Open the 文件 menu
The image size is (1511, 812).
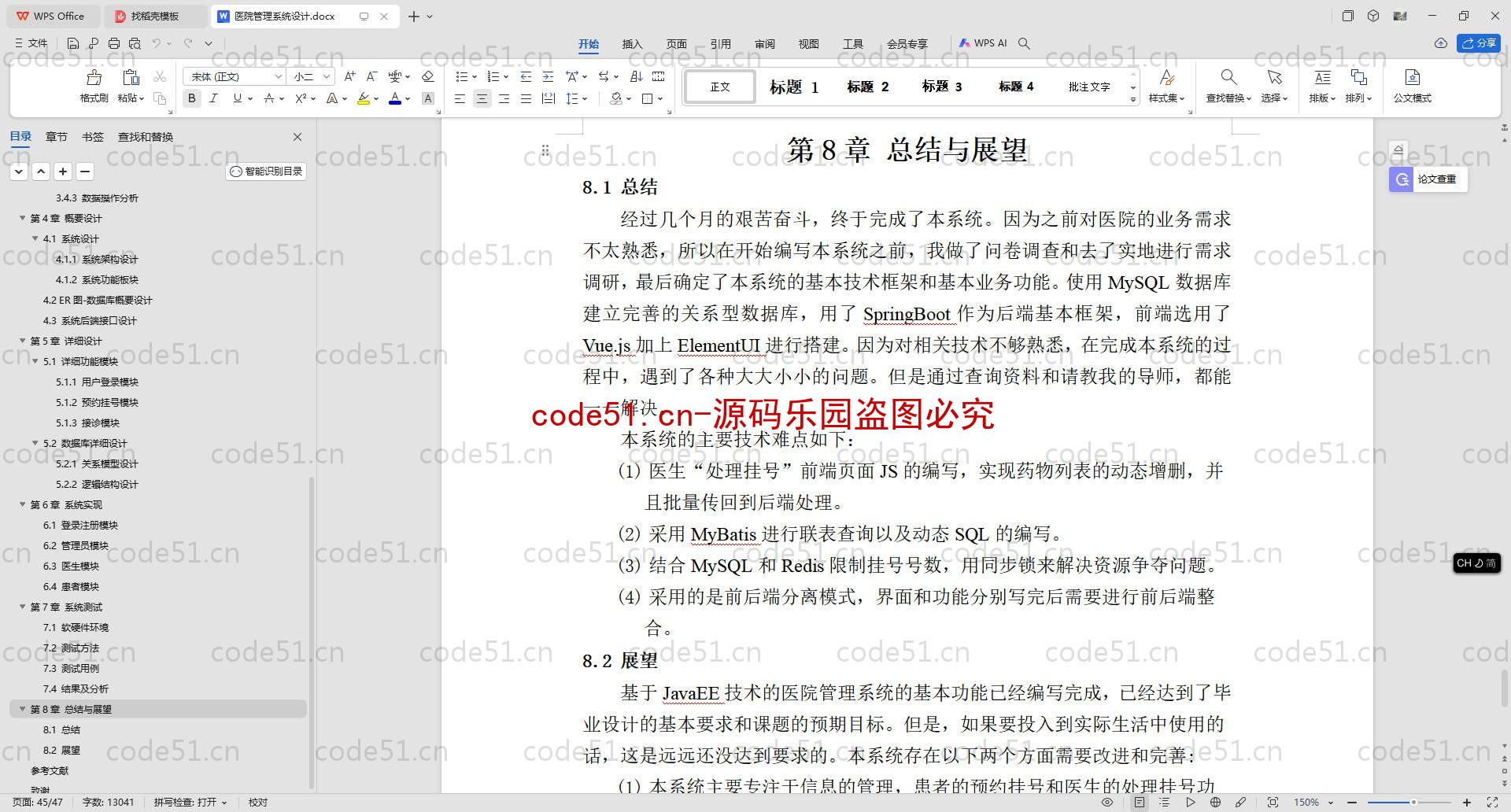pyautogui.click(x=31, y=43)
